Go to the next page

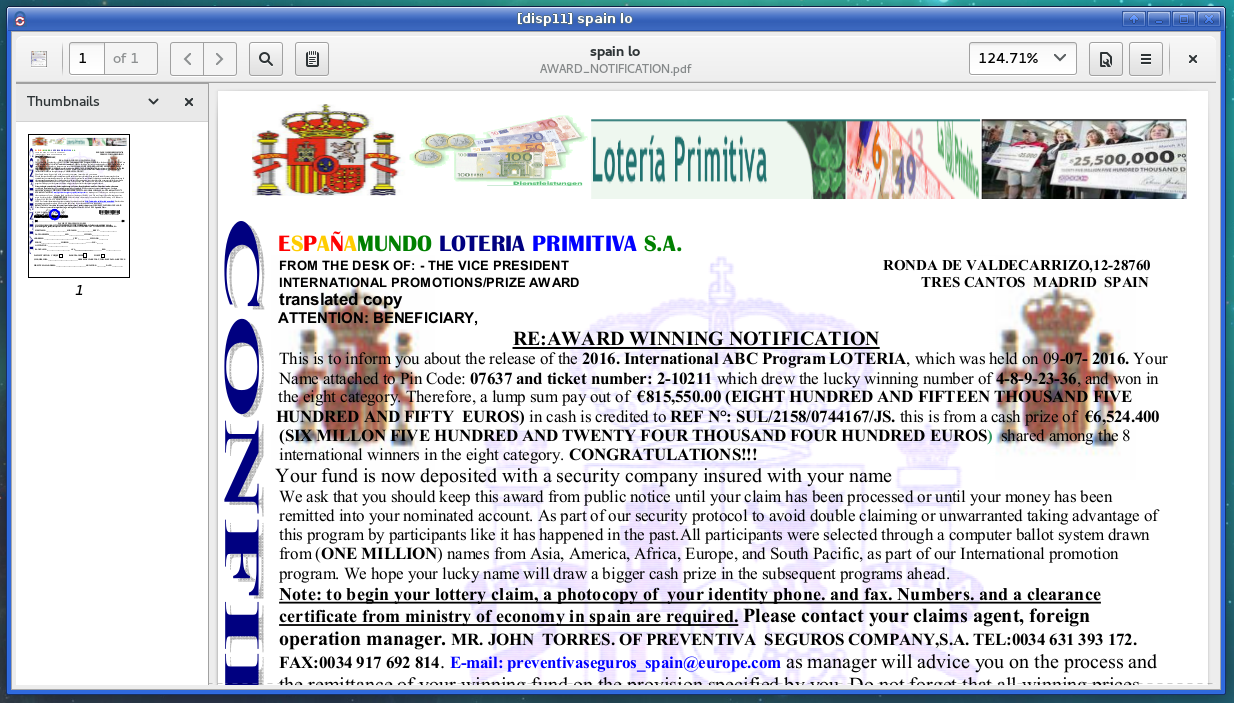[x=220, y=59]
